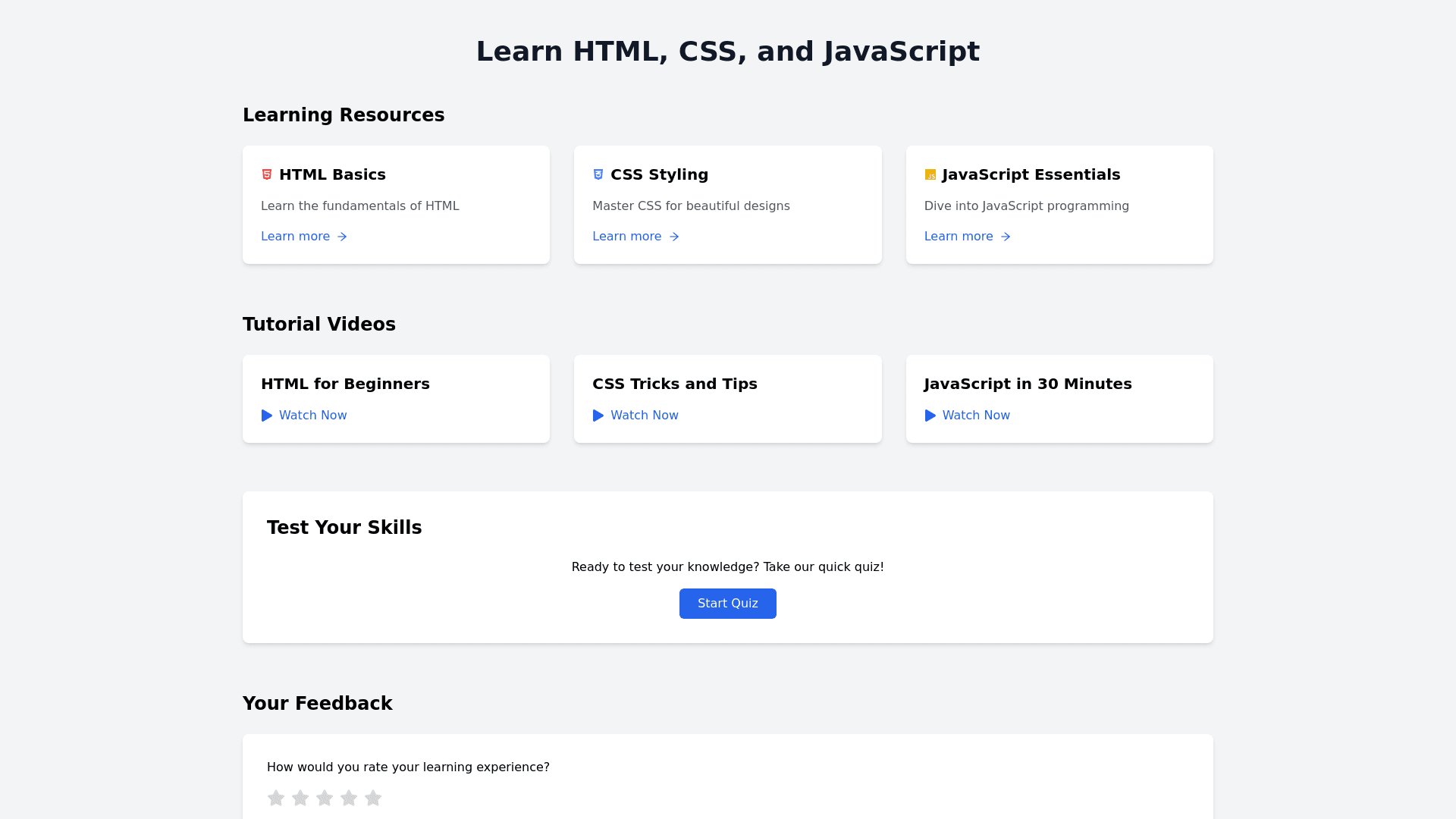1456x819 pixels.
Task: Open Learn more link for CSS Styling
Action: (x=627, y=237)
